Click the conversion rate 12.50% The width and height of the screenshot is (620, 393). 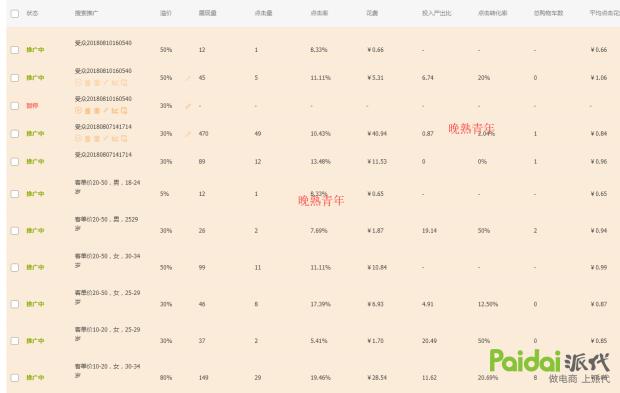click(488, 304)
